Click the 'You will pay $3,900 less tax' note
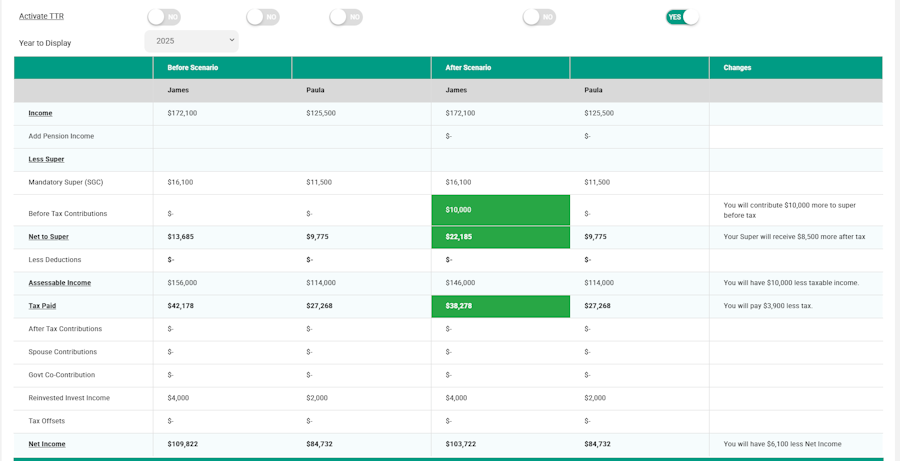This screenshot has height=461, width=900. [768, 306]
